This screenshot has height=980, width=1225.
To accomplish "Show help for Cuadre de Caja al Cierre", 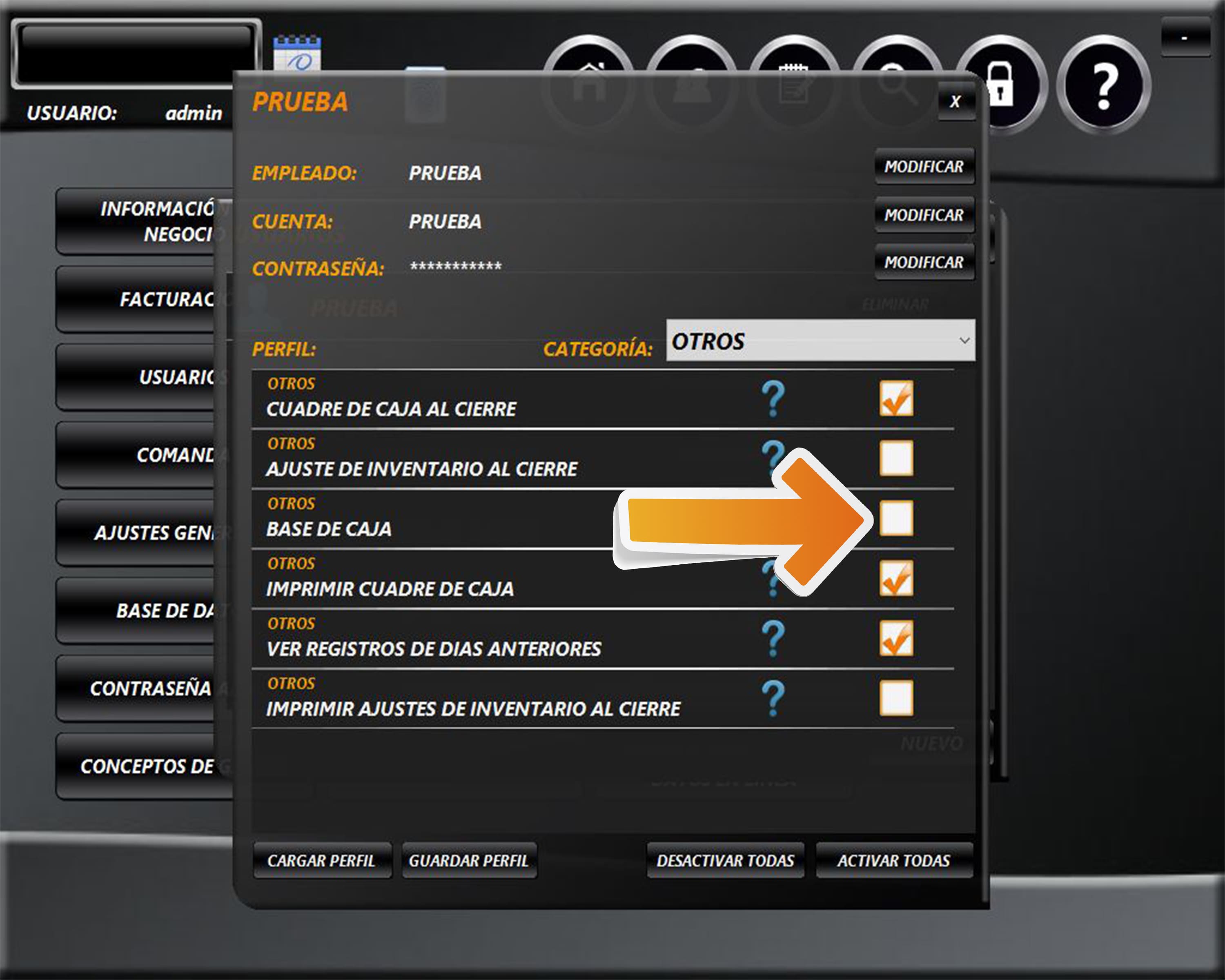I will pyautogui.click(x=773, y=398).
